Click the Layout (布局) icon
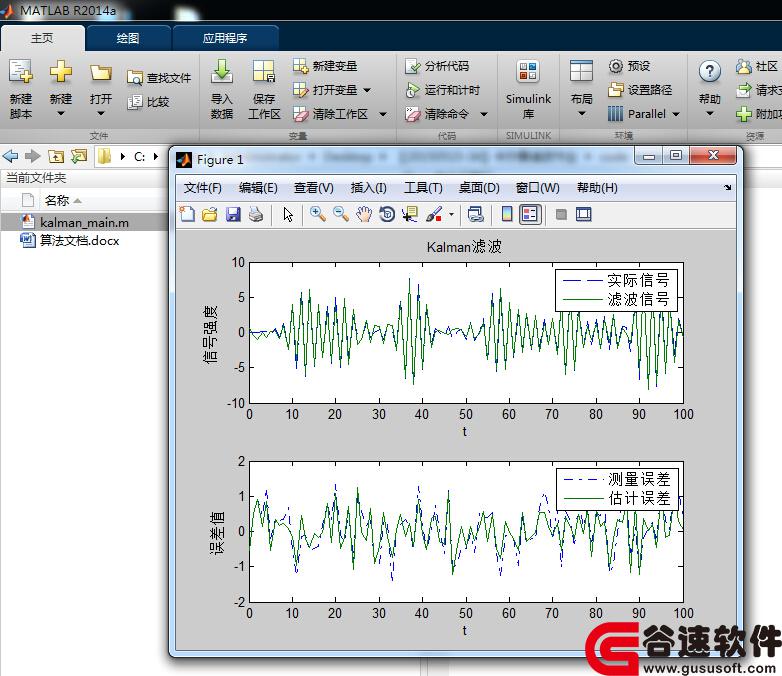782x676 pixels. pos(582,71)
